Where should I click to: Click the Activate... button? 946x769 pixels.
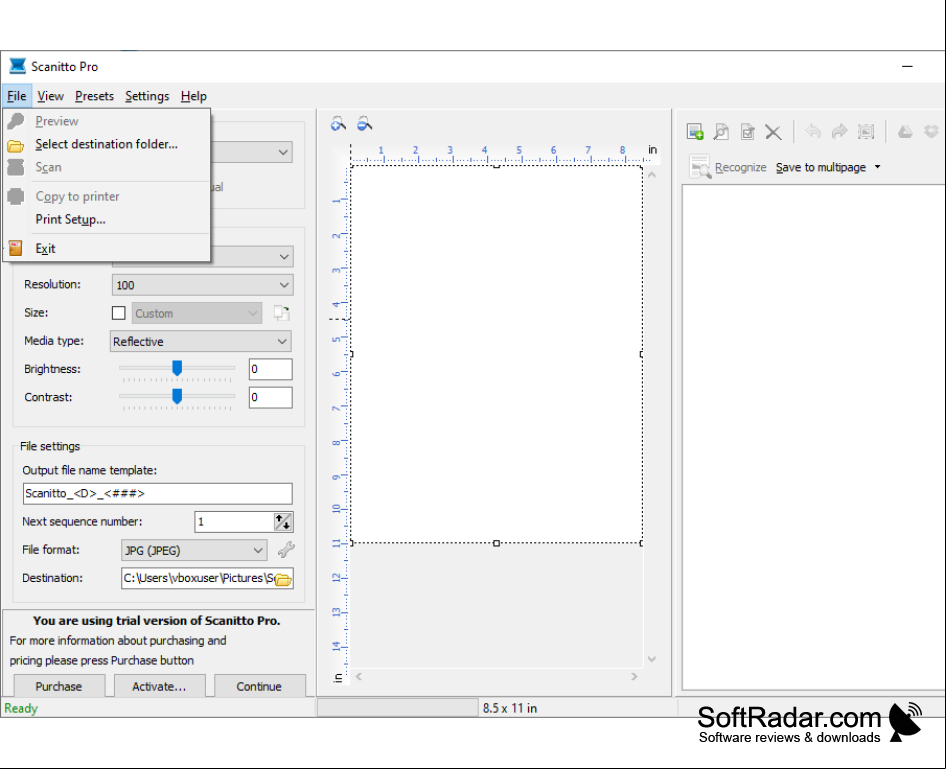(159, 686)
